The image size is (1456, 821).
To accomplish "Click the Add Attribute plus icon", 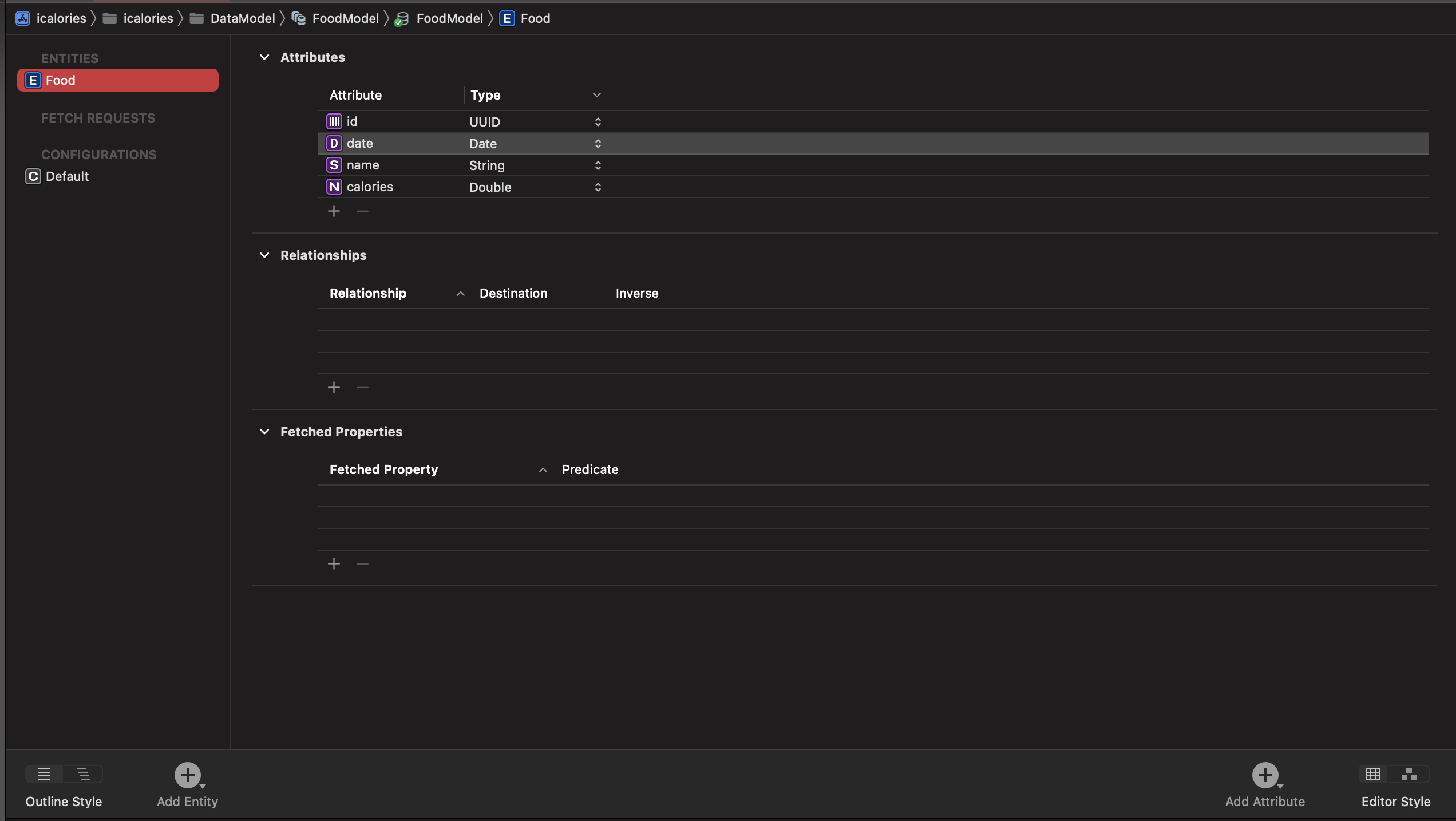I will click(x=1265, y=775).
